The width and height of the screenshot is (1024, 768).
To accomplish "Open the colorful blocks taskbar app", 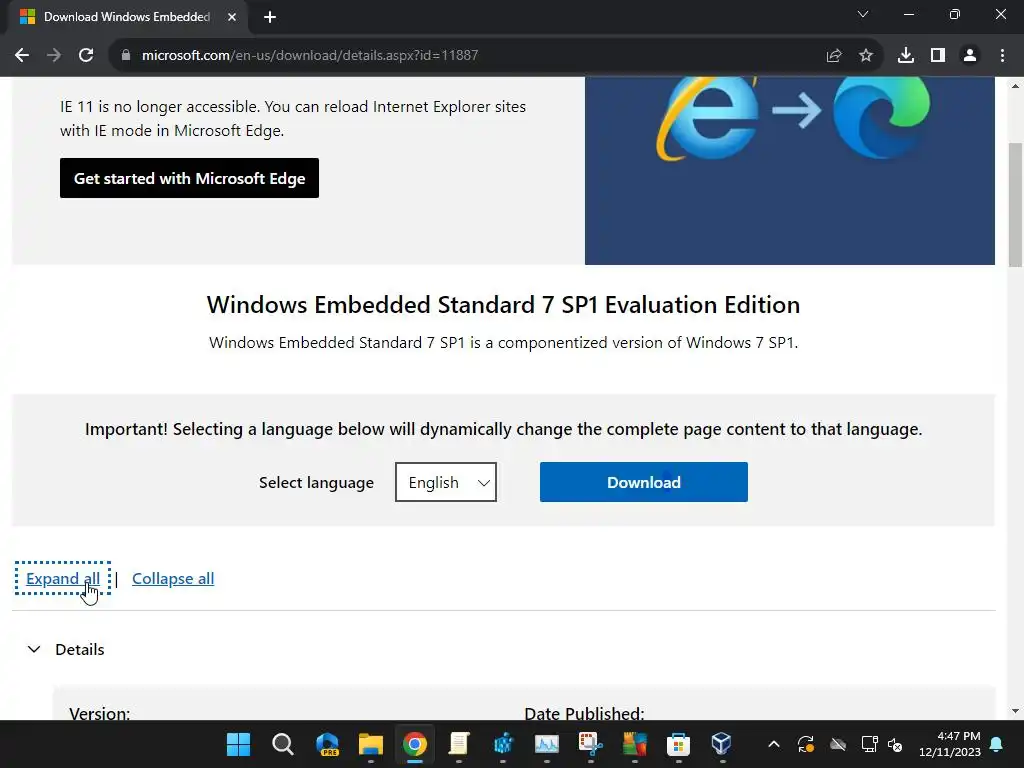I will coord(634,744).
